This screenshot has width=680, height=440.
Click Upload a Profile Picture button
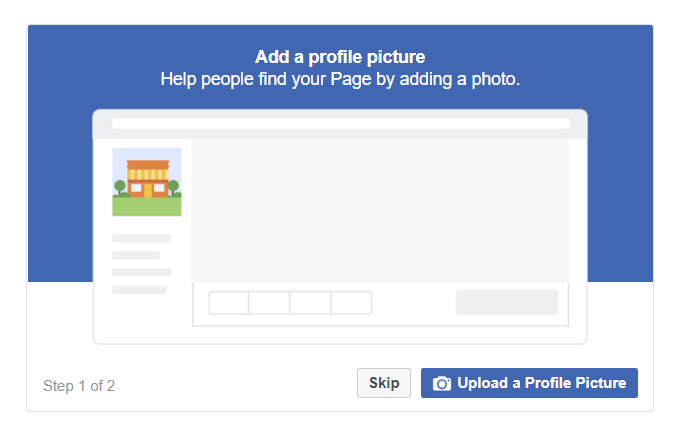point(529,383)
